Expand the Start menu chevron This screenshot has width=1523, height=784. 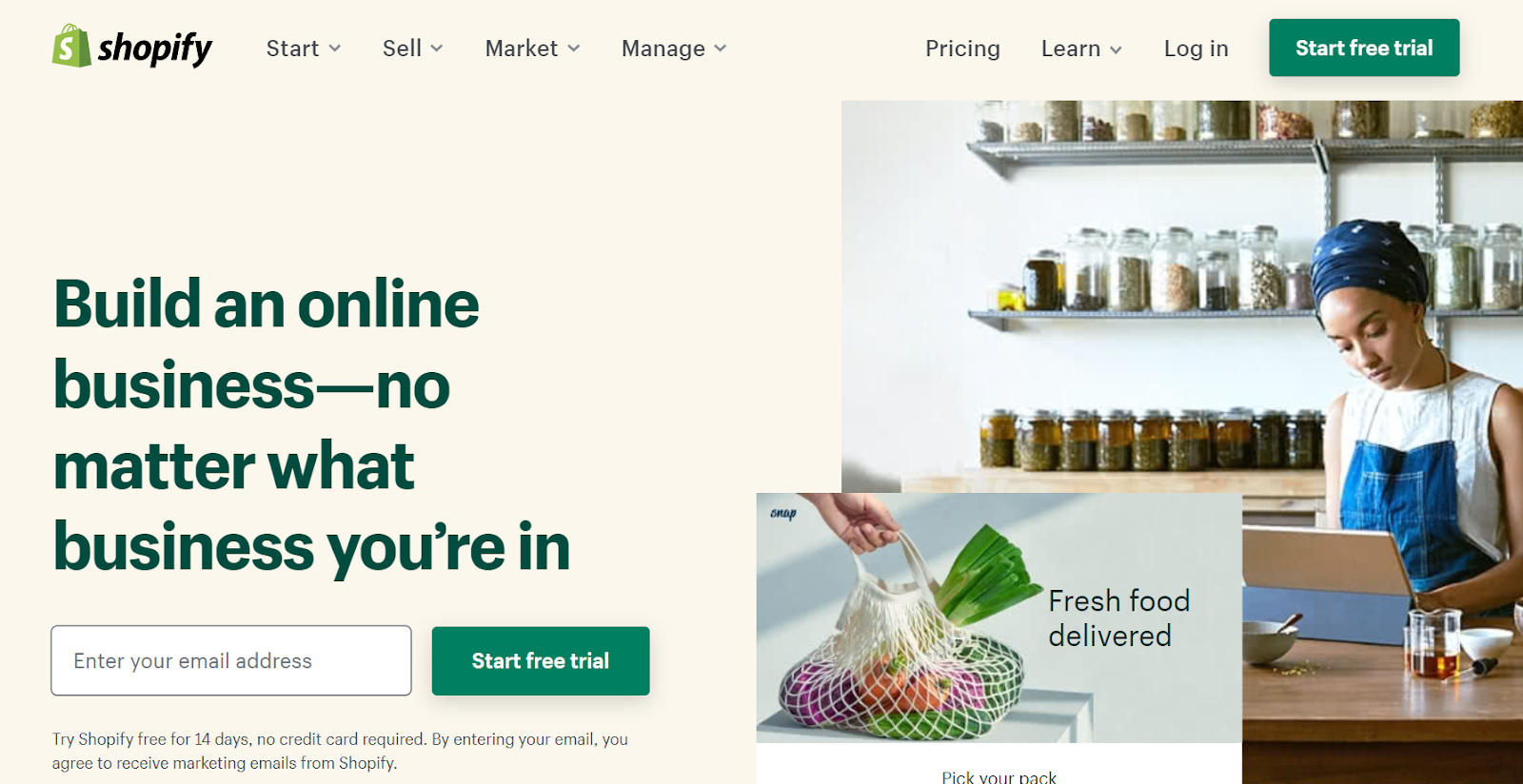[335, 49]
